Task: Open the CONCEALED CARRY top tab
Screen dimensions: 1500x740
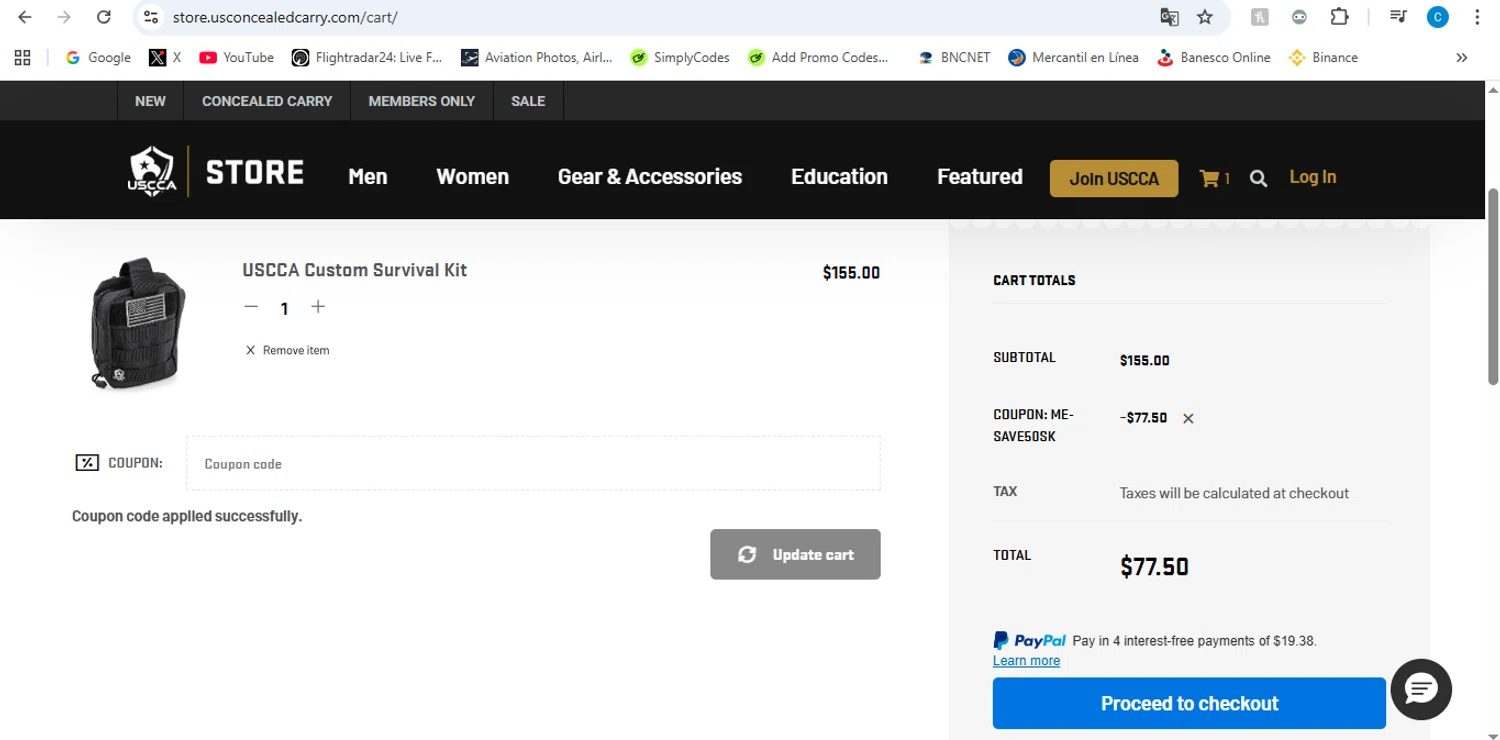Action: tap(267, 101)
